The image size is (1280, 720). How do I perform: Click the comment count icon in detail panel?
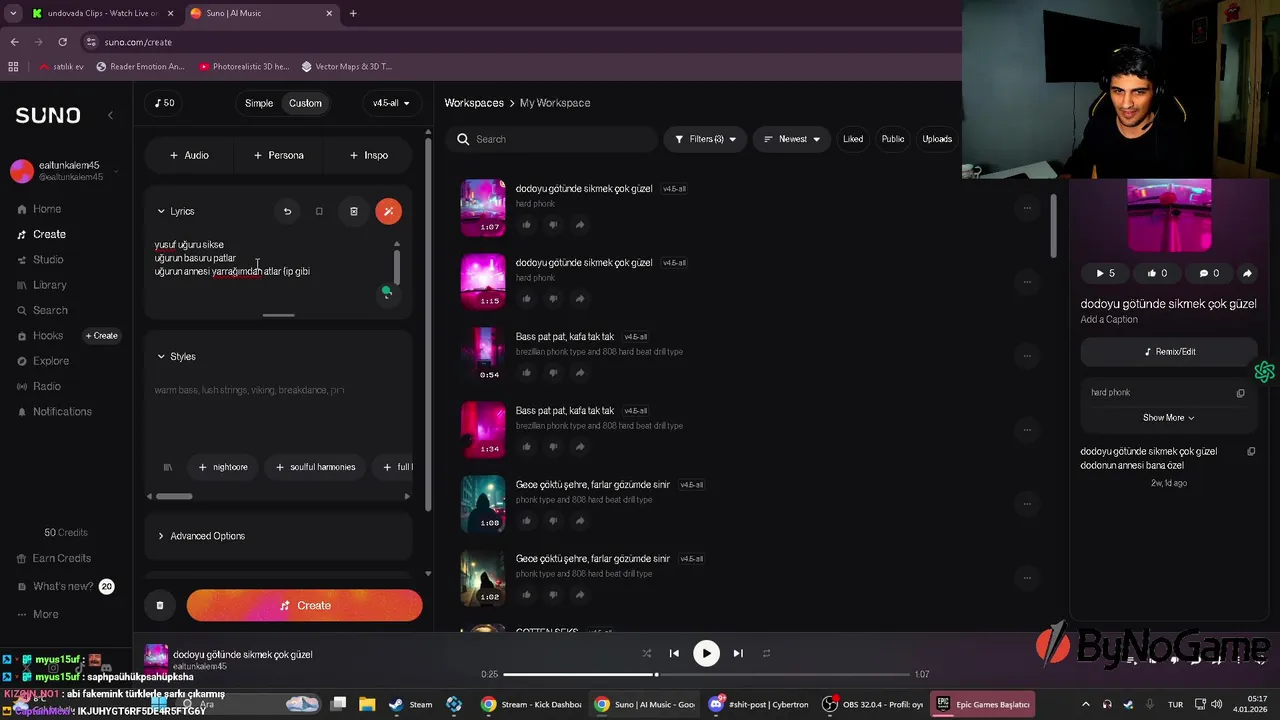click(1209, 273)
